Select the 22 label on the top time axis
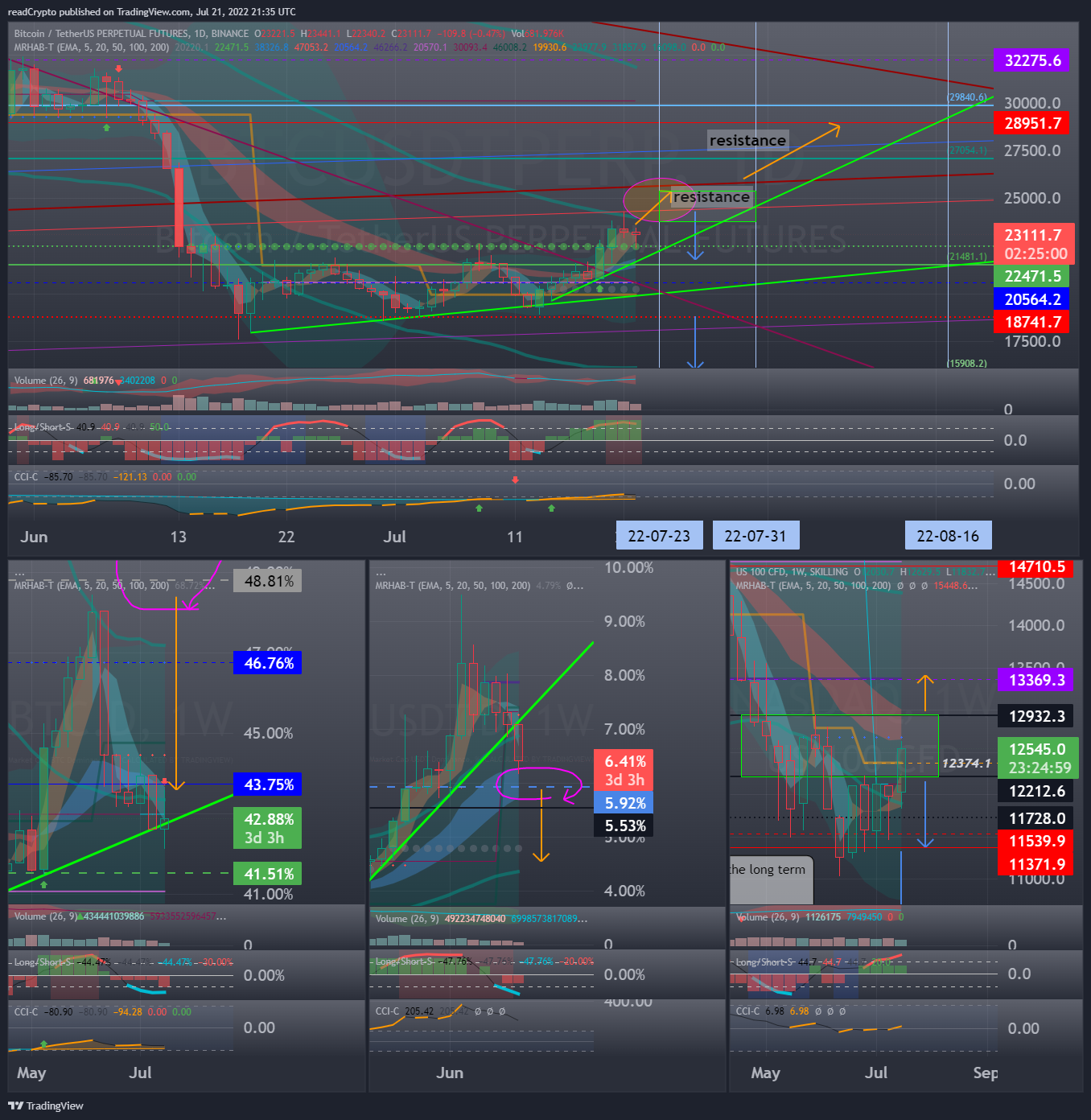 [286, 537]
